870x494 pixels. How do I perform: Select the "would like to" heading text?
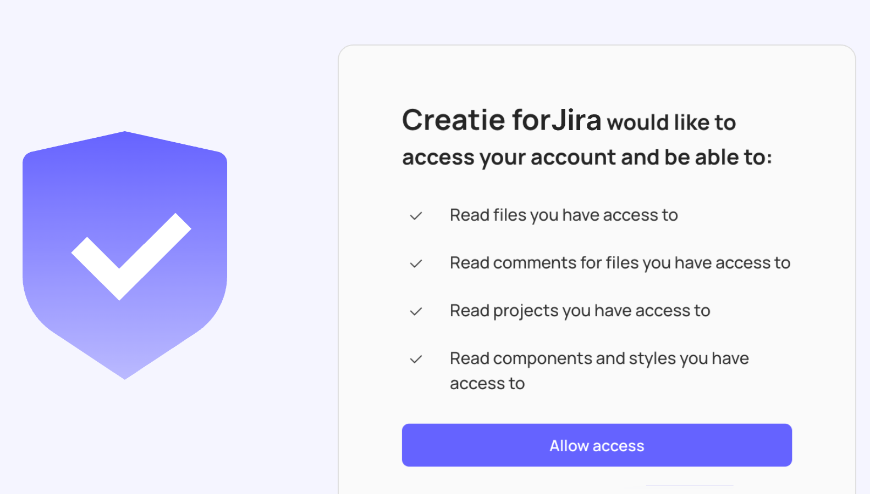click(x=671, y=123)
